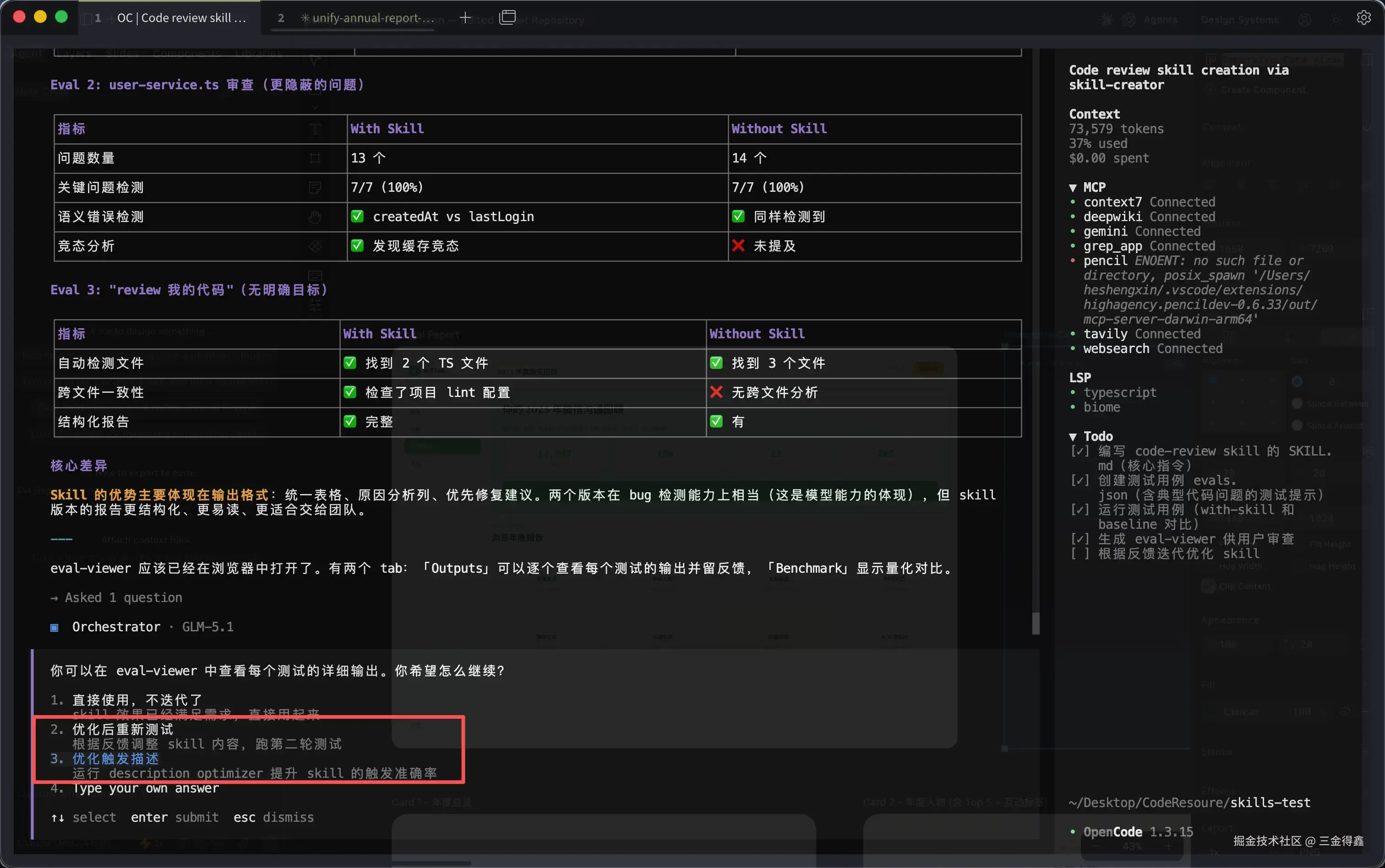
Task: Collapse the Todo section triangle
Action: [1073, 437]
